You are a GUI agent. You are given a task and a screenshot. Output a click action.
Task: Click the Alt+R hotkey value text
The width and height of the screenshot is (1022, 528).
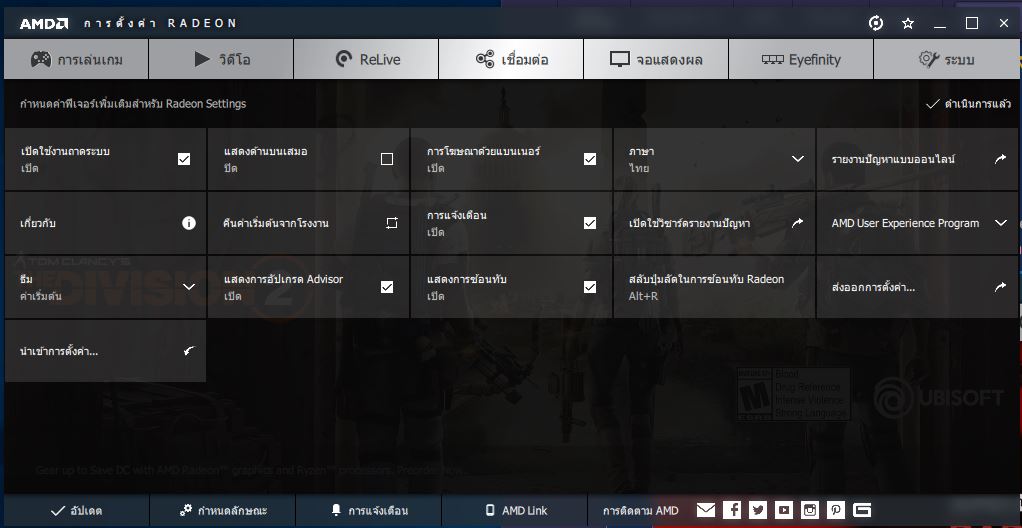(x=643, y=296)
